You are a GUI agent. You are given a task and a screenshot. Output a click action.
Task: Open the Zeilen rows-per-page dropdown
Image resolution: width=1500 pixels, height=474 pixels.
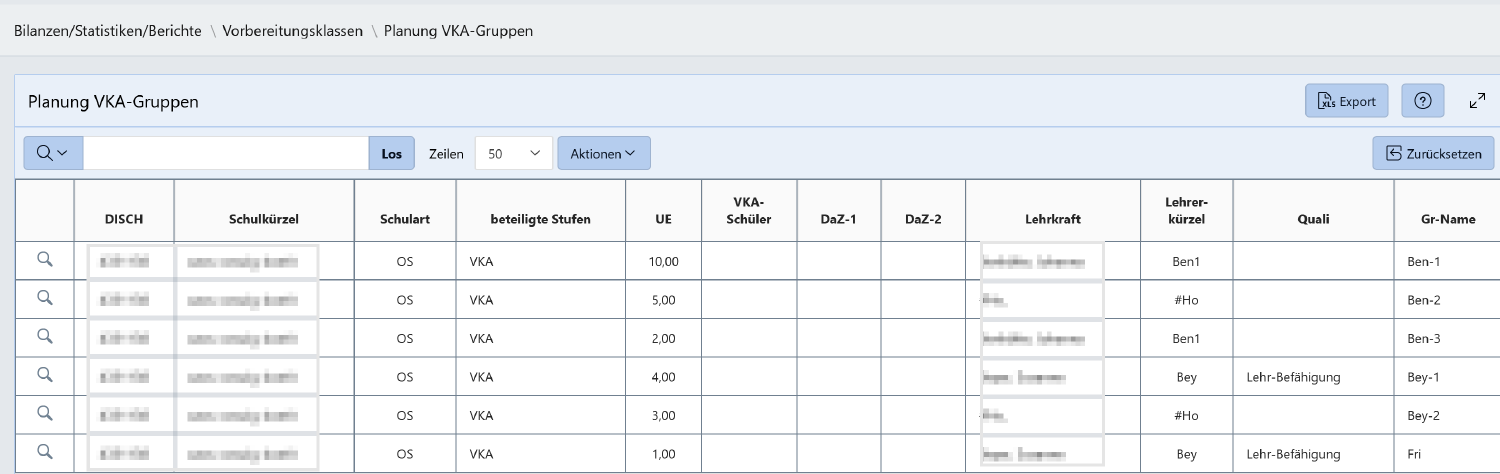click(513, 153)
